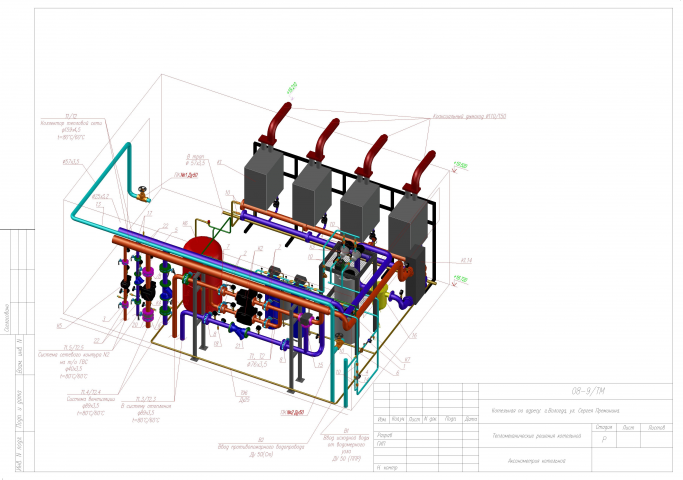Select 'Система сетевого контура N2' callout
Screen dimensions: 683x480
(74, 355)
